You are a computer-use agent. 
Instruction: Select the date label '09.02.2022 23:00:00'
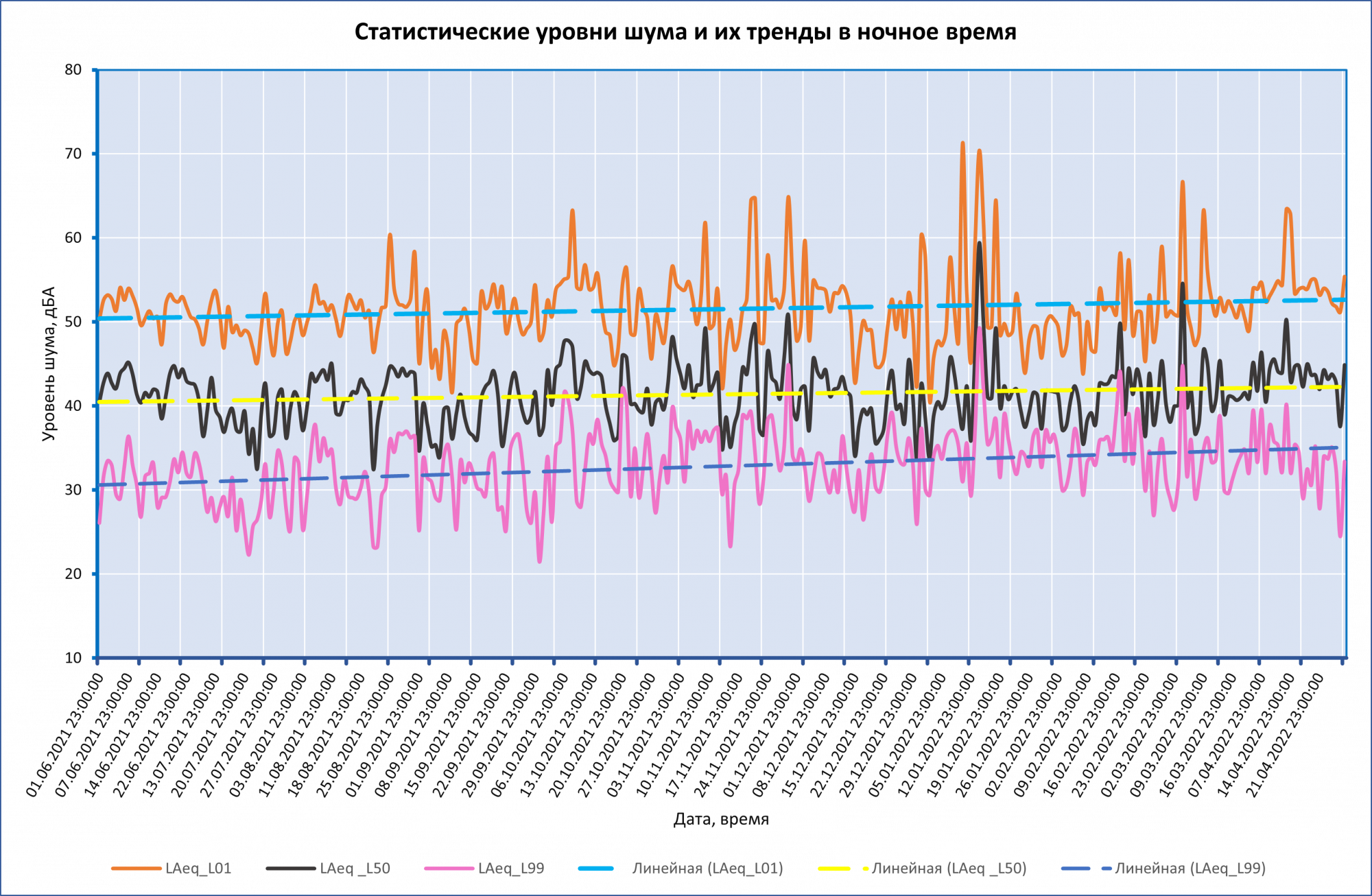1052,735
